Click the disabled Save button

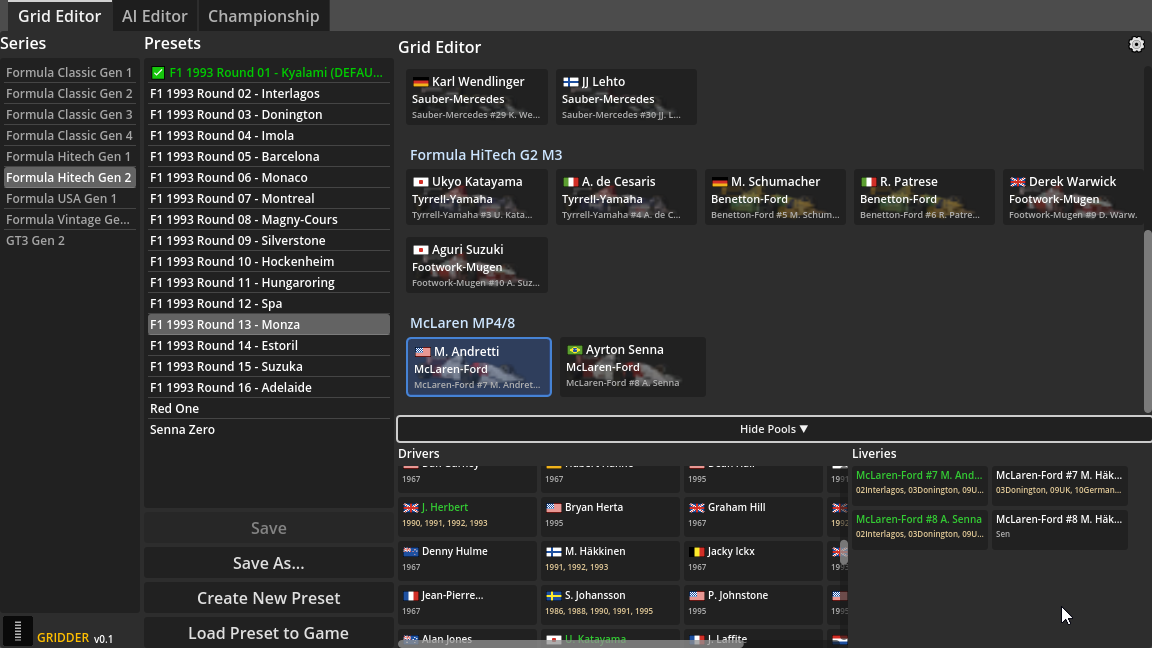[268, 528]
